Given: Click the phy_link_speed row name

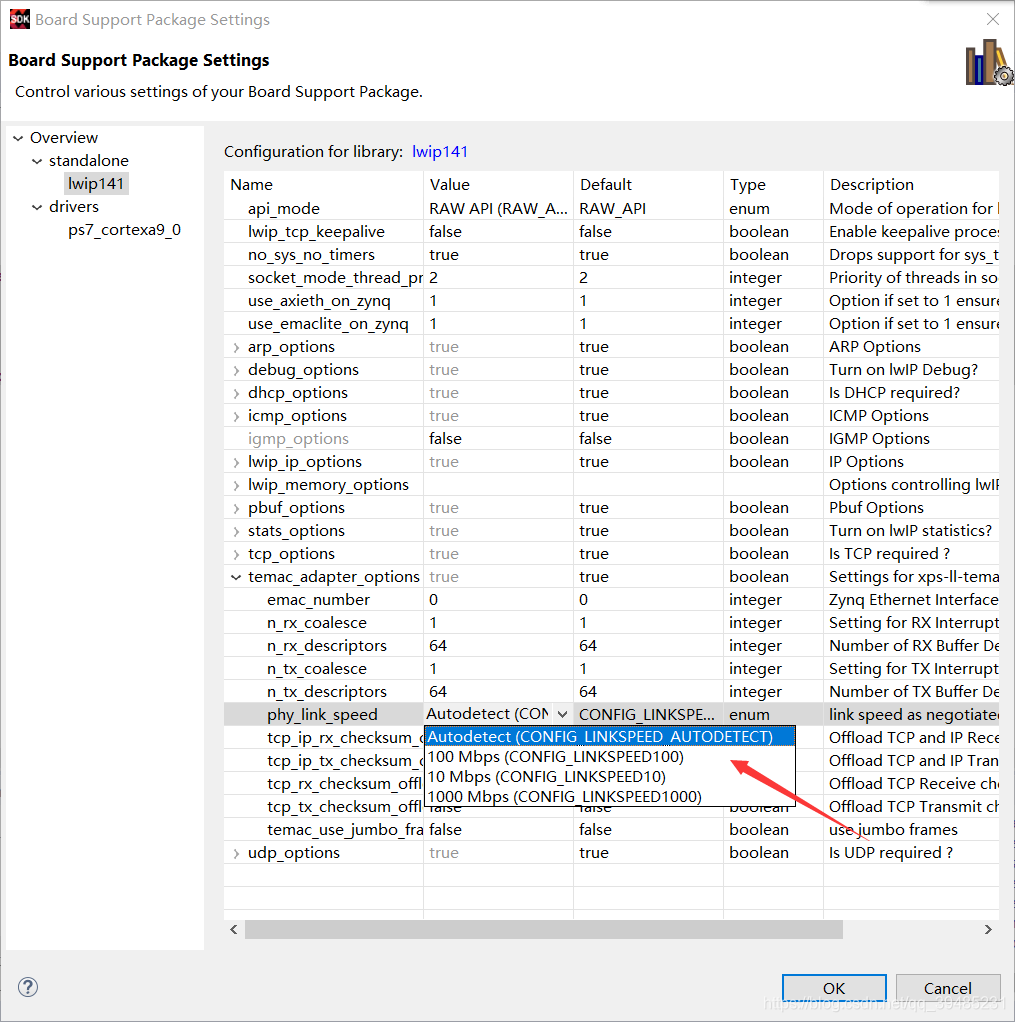Looking at the screenshot, I should point(322,715).
